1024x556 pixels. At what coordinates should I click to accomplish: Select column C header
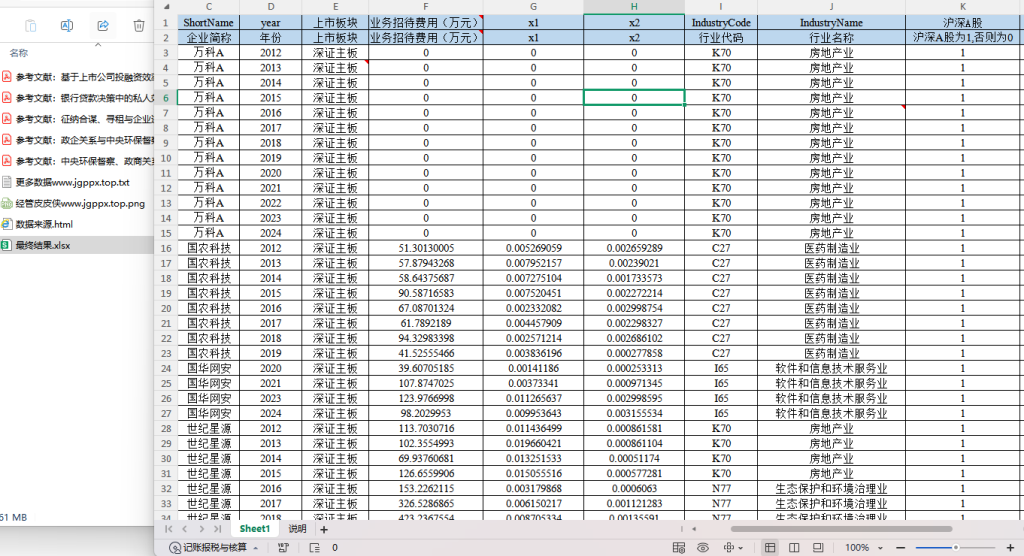tap(208, 7)
